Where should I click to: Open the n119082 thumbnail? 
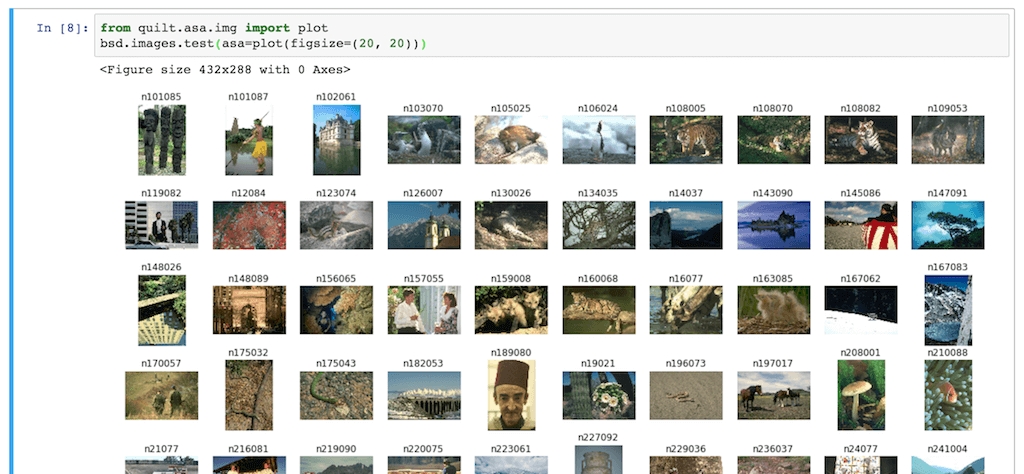[x=161, y=225]
